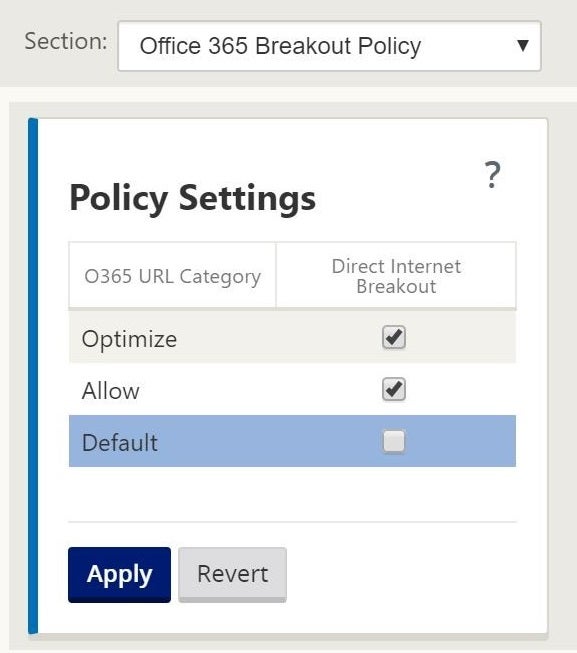Click the help question mark icon
This screenshot has height=653, width=577.
pos(492,175)
